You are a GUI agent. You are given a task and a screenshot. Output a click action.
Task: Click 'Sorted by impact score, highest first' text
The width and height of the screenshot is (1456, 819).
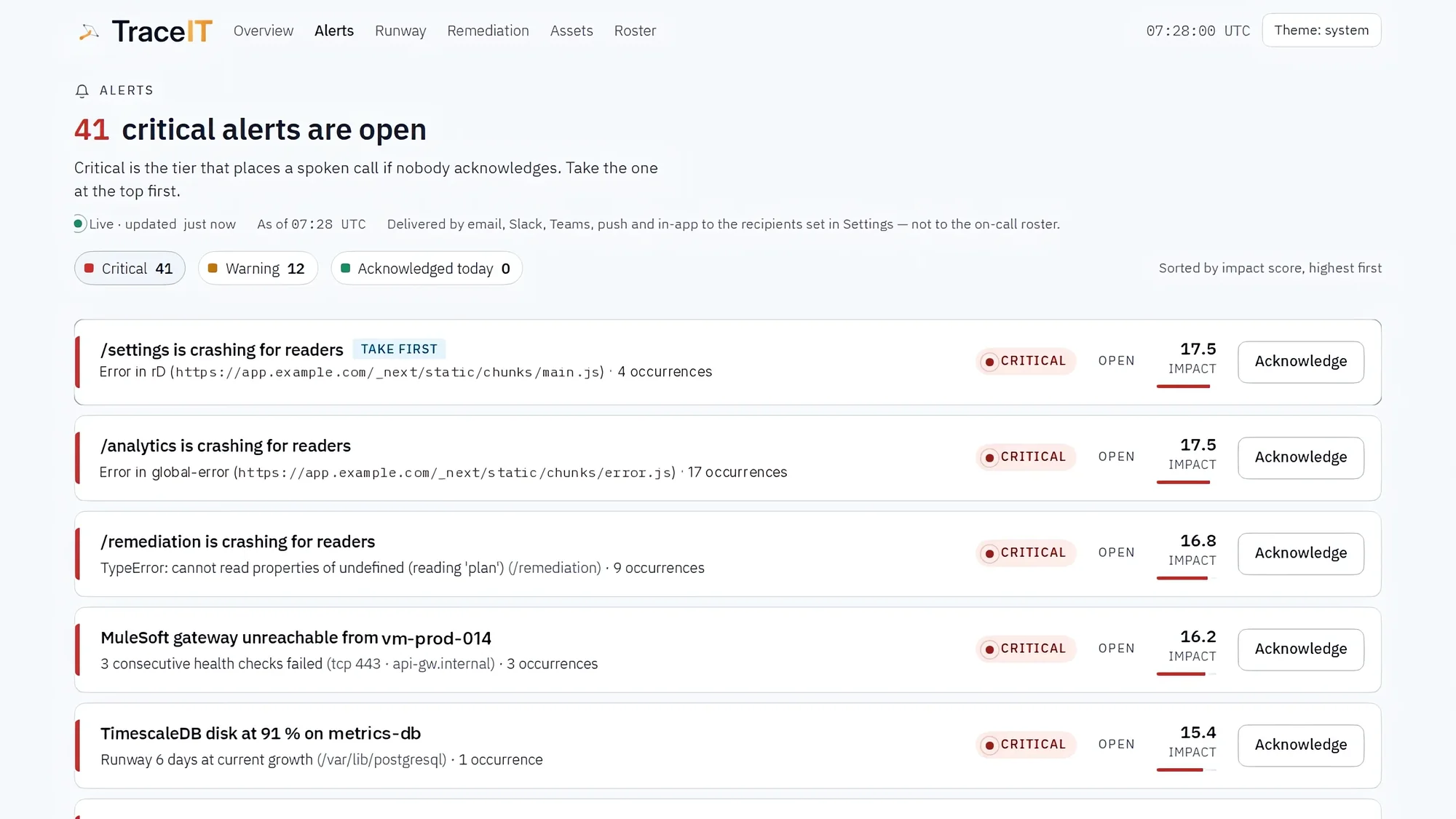pyautogui.click(x=1270, y=268)
